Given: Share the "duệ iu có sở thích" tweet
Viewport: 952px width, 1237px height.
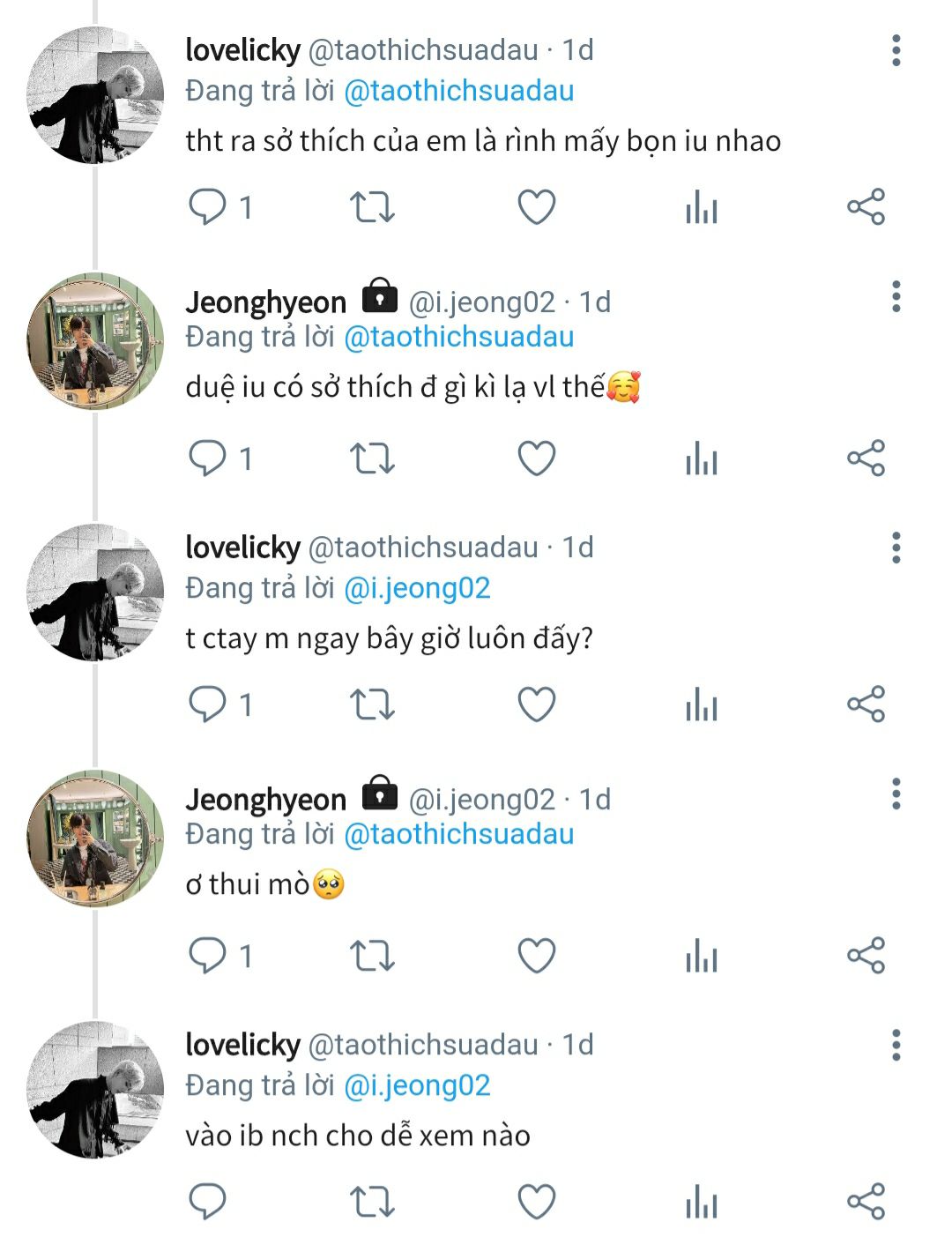Looking at the screenshot, I should coord(866,459).
